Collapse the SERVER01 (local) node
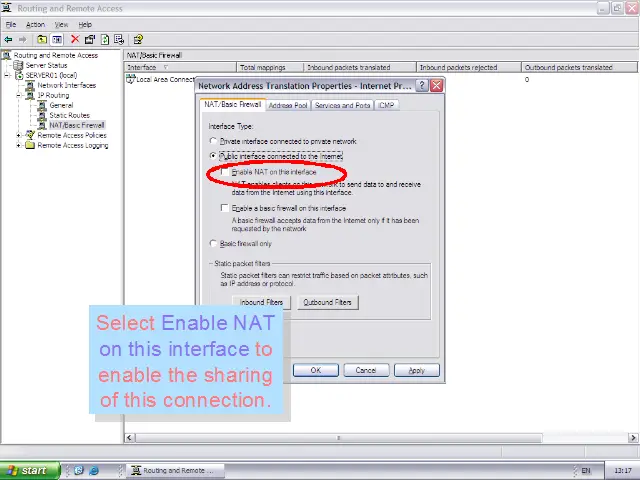This screenshot has height=480, width=640. click(x=7, y=76)
